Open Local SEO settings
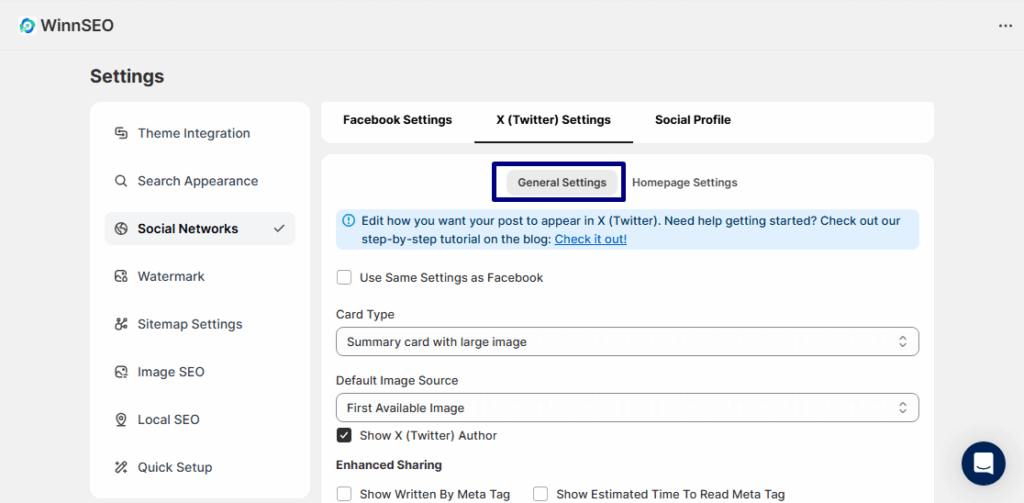This screenshot has width=1024, height=503. (x=200, y=419)
